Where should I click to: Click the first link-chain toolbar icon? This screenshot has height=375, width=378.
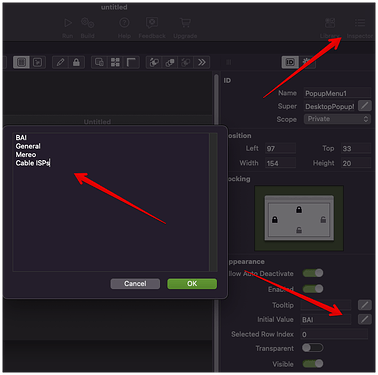point(154,62)
